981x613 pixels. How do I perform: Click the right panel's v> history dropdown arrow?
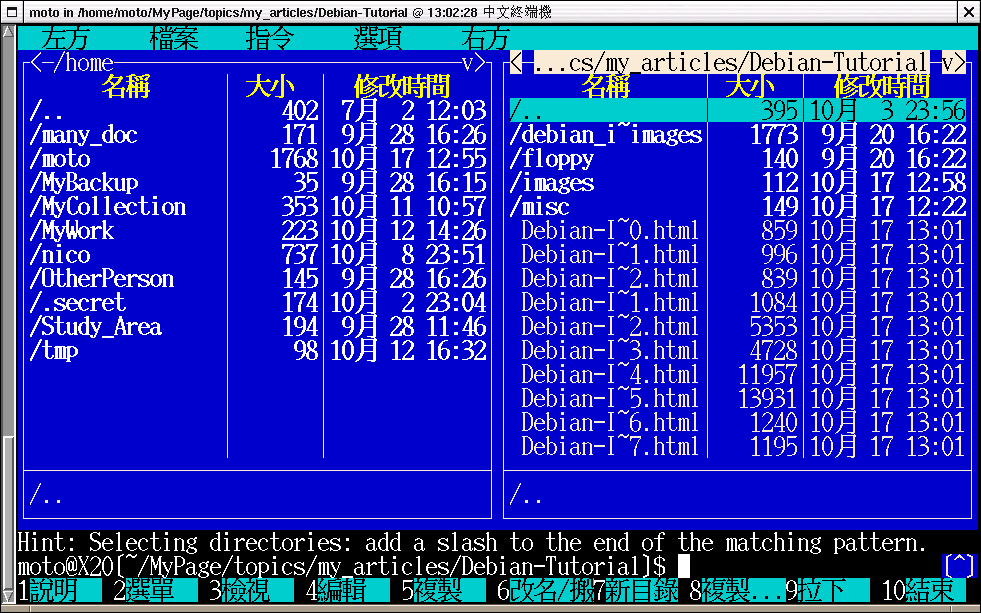tap(953, 63)
